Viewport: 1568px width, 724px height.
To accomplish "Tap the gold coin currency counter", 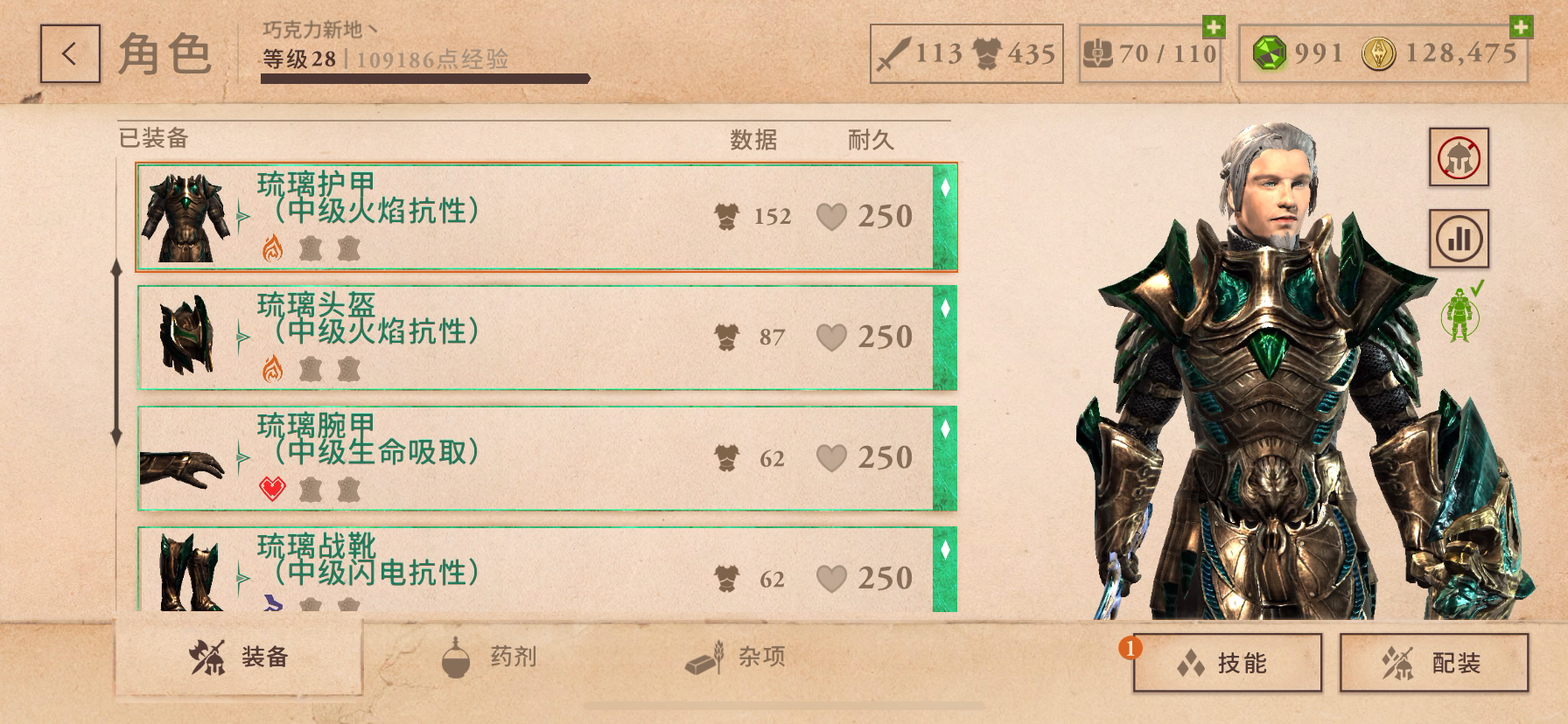I will pos(1439,53).
